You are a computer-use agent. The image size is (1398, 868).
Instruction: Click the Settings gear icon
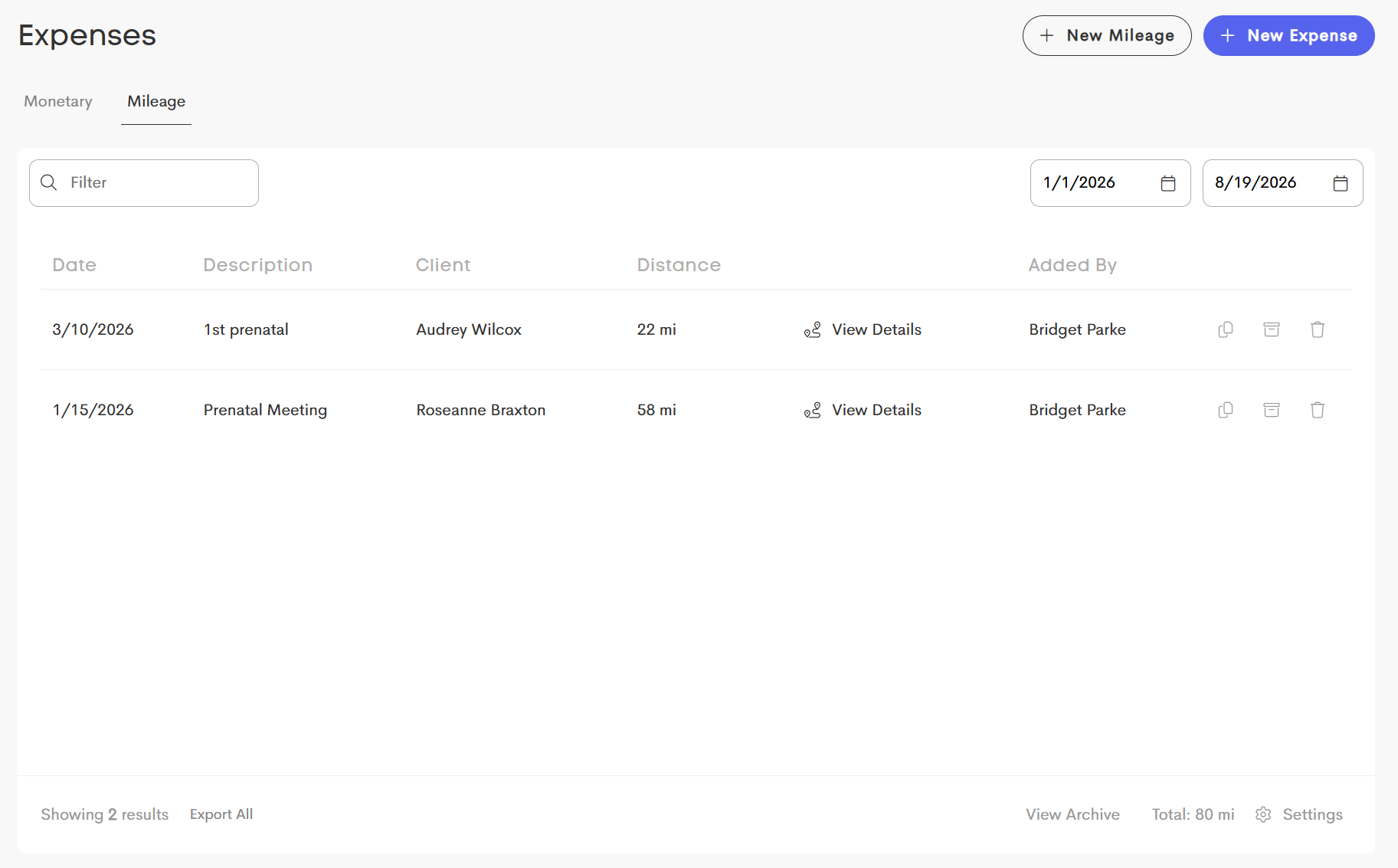[x=1263, y=814]
